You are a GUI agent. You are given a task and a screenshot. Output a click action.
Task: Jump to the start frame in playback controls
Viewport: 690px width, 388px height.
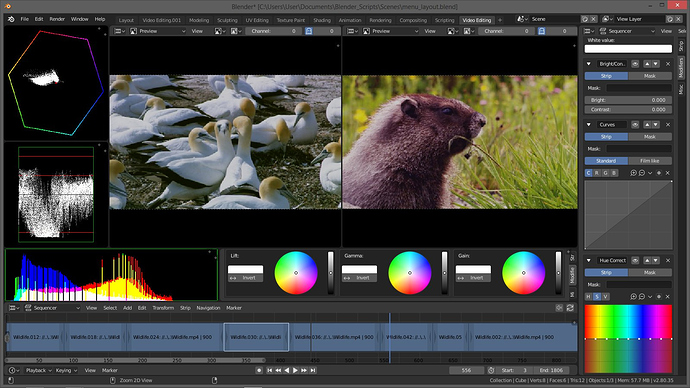coord(270,370)
